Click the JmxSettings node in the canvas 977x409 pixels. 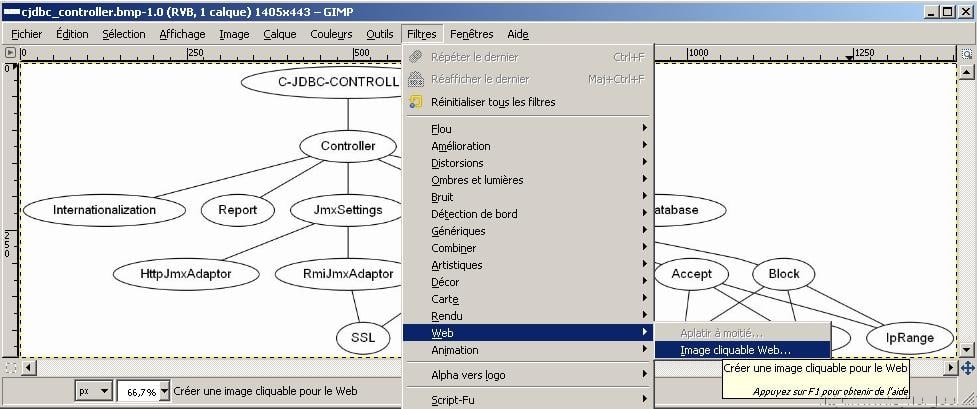(x=348, y=210)
